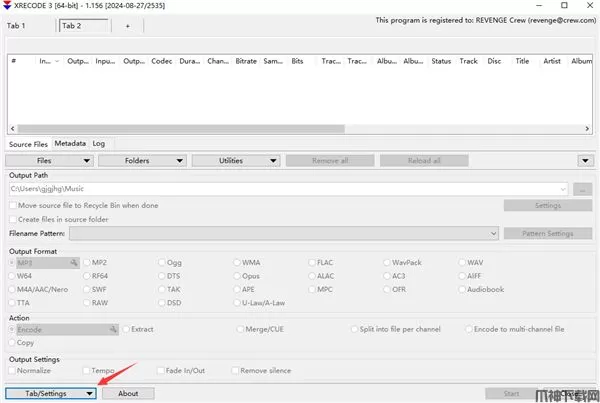This screenshot has height=403, width=600.
Task: Click the file list horizontal scrollbar
Action: (x=300, y=128)
